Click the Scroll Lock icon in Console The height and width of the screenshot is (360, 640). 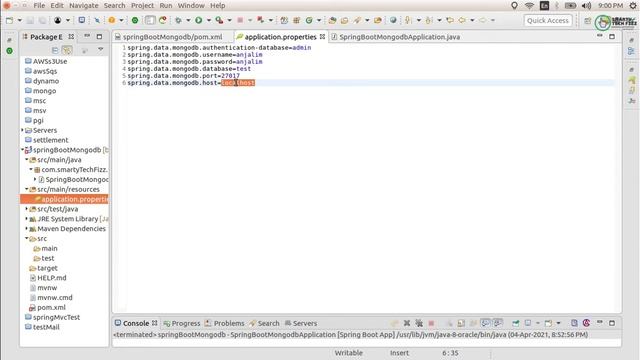461,323
